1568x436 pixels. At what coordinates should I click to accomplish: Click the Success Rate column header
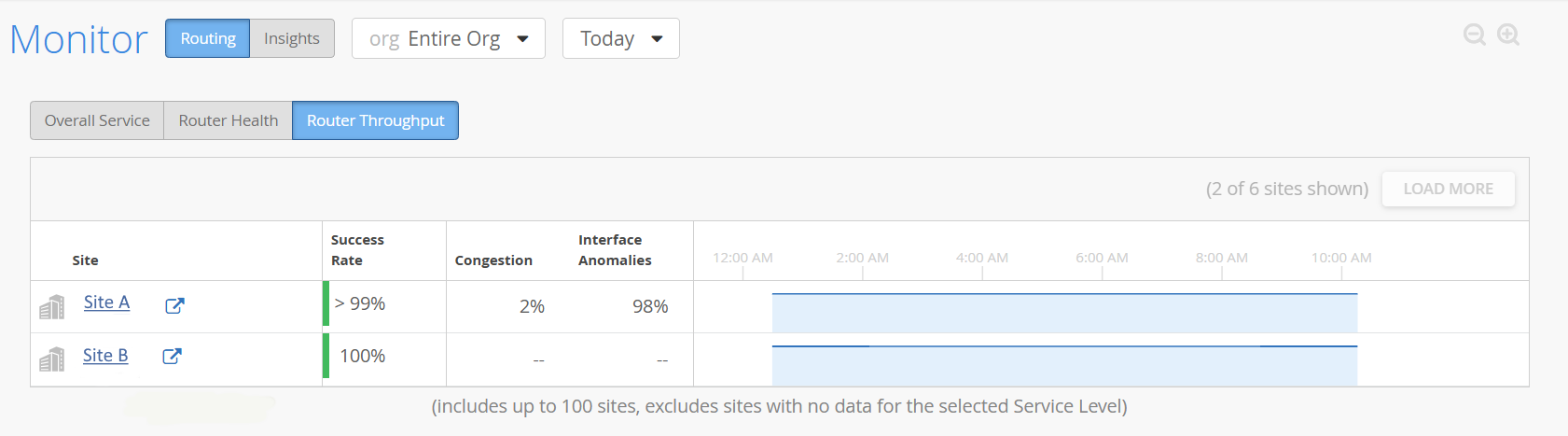(357, 250)
